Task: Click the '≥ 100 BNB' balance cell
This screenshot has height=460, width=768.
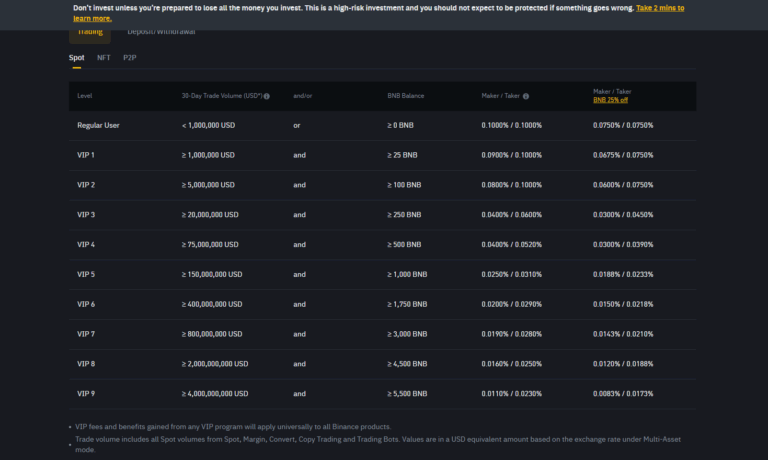Action: [x=404, y=185]
